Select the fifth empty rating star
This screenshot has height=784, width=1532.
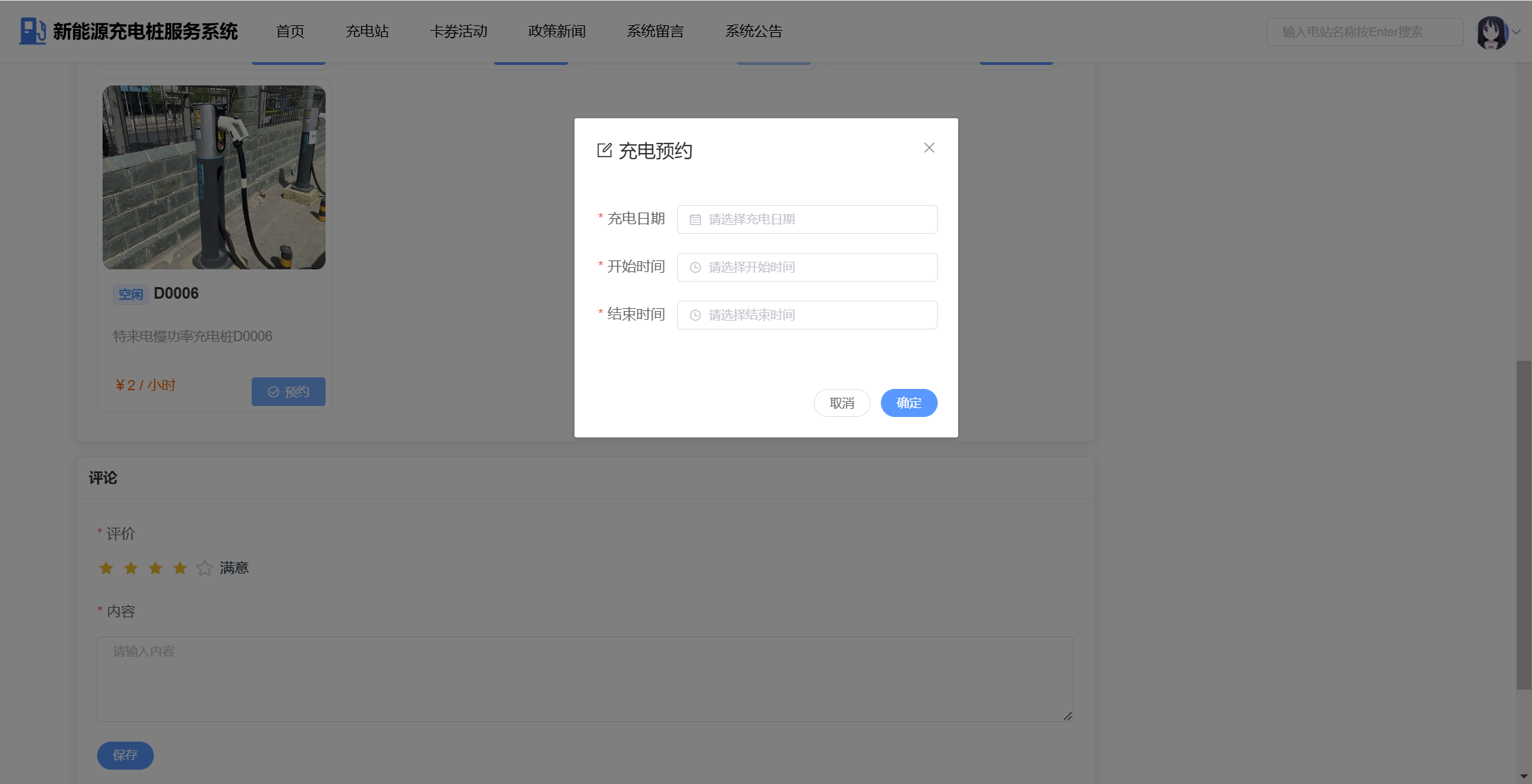204,568
